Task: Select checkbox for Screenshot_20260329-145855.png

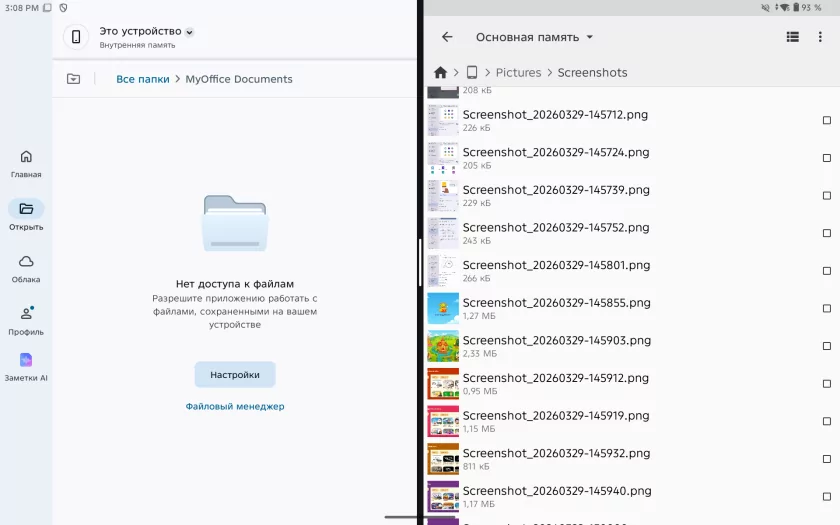Action: pyautogui.click(x=826, y=308)
